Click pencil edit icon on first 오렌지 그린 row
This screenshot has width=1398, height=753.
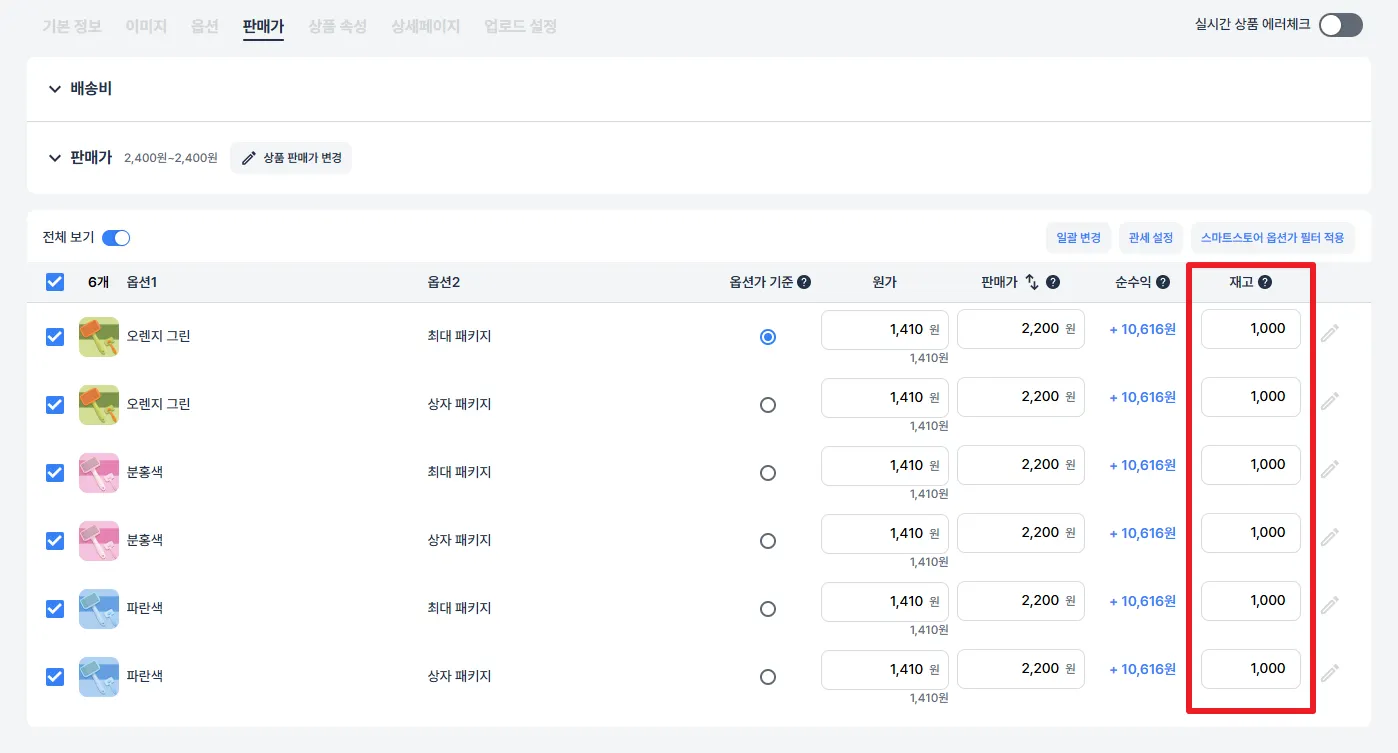1329,334
